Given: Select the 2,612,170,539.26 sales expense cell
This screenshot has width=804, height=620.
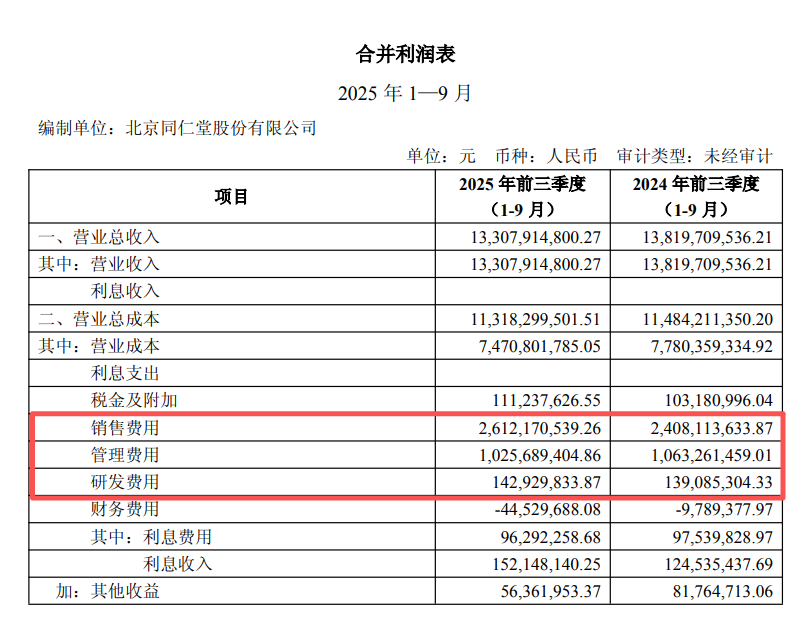Looking at the screenshot, I should (x=535, y=429).
